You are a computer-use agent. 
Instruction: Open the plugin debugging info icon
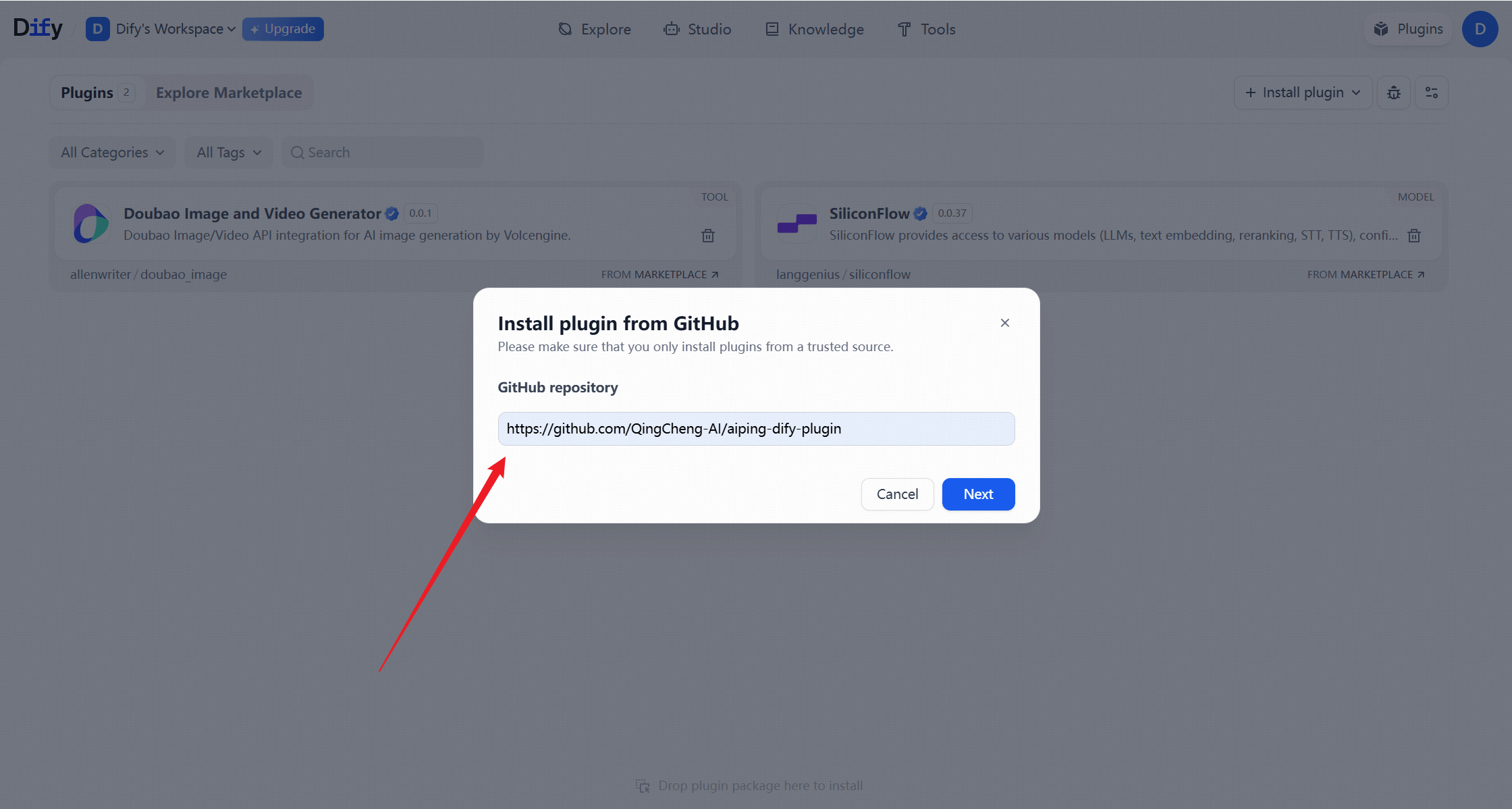click(1394, 93)
